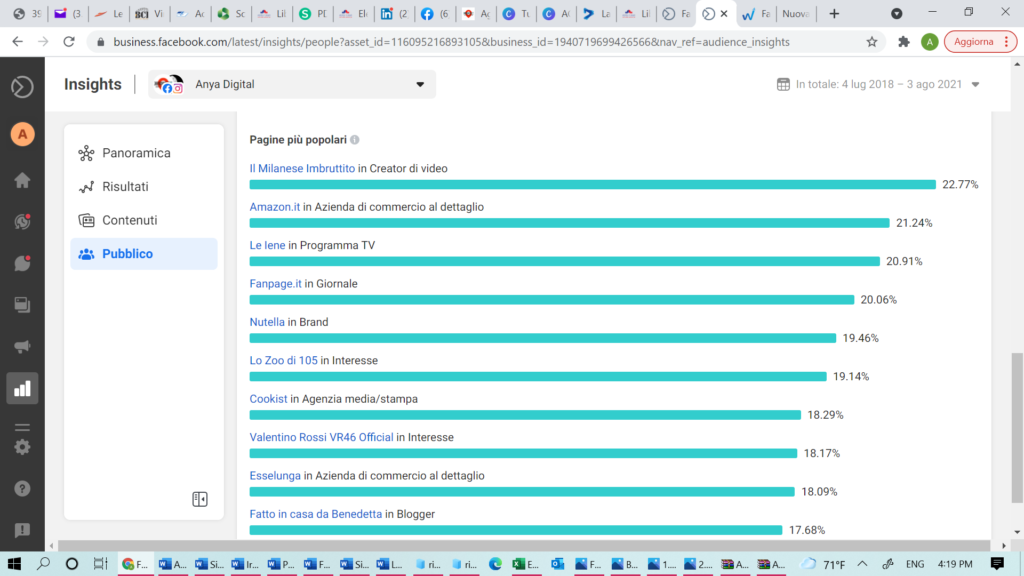Click Chrome profile avatar 'A'

pos(929,42)
